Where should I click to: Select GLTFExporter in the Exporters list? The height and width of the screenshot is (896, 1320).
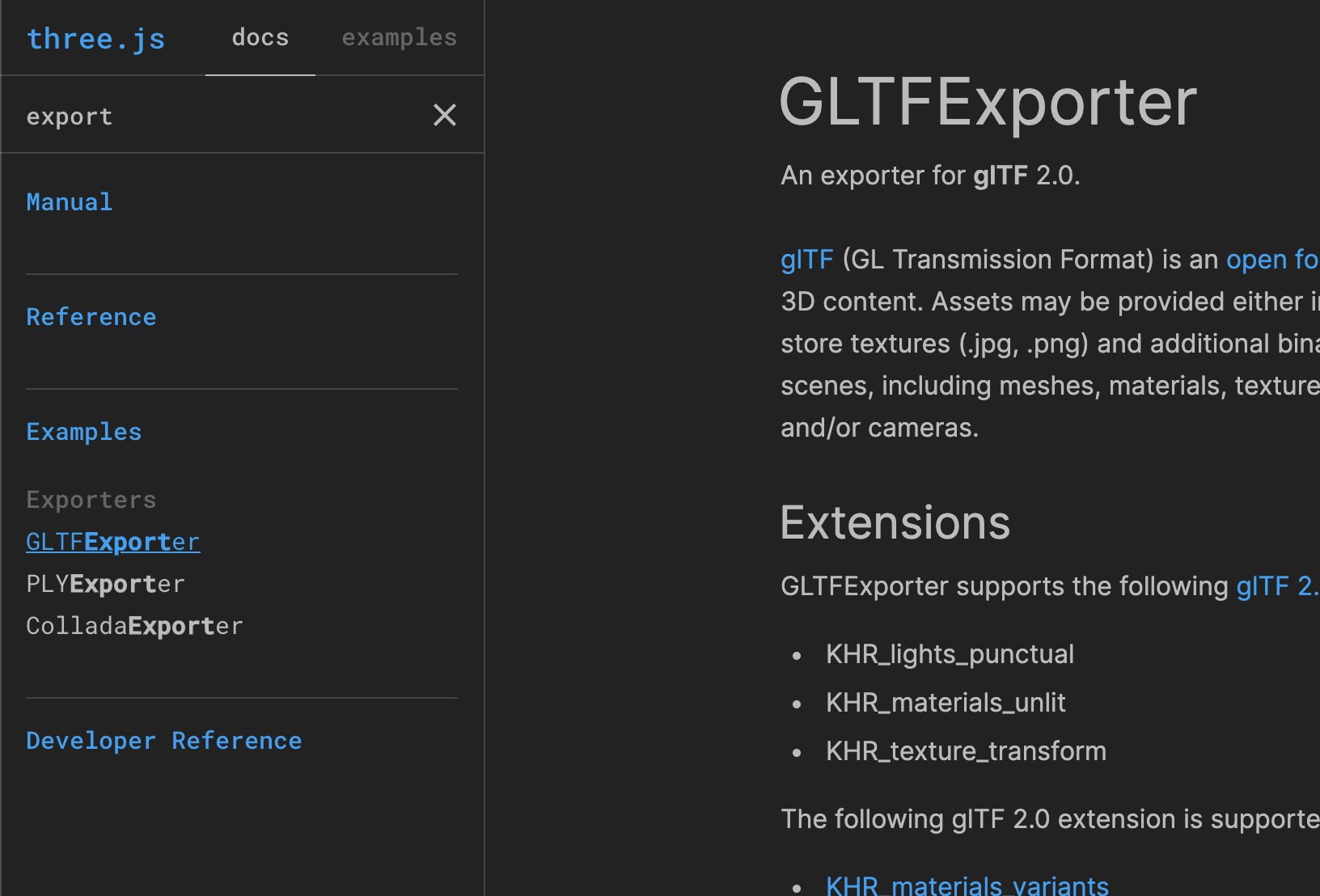(112, 541)
